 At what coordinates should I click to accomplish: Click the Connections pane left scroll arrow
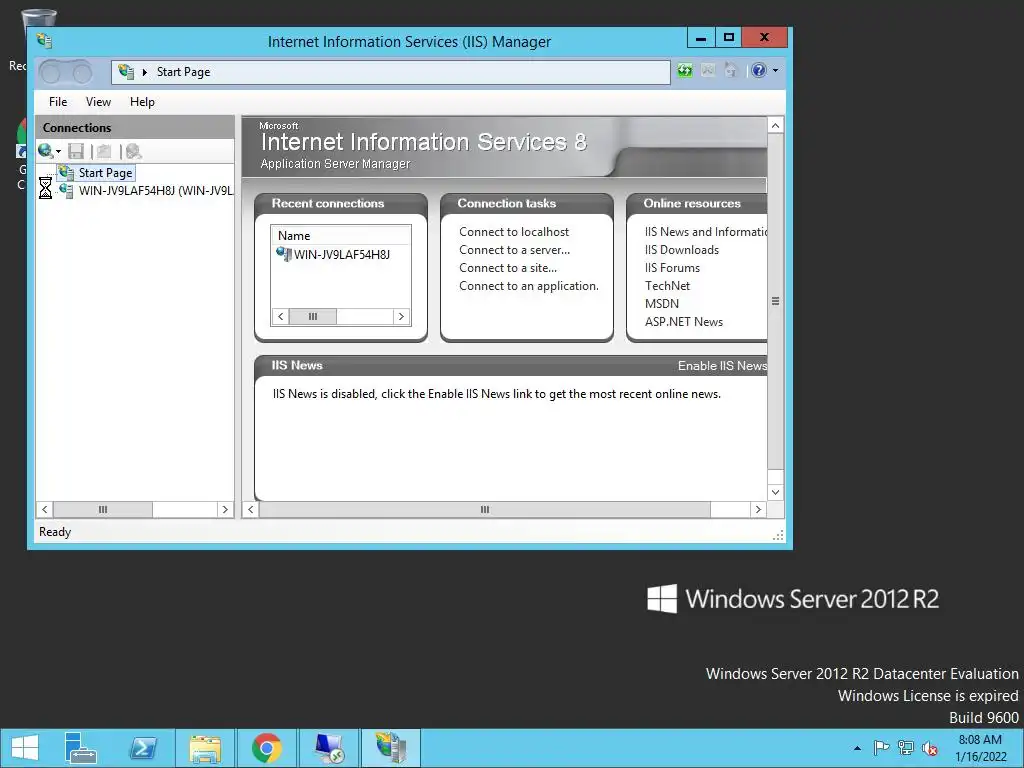44,509
